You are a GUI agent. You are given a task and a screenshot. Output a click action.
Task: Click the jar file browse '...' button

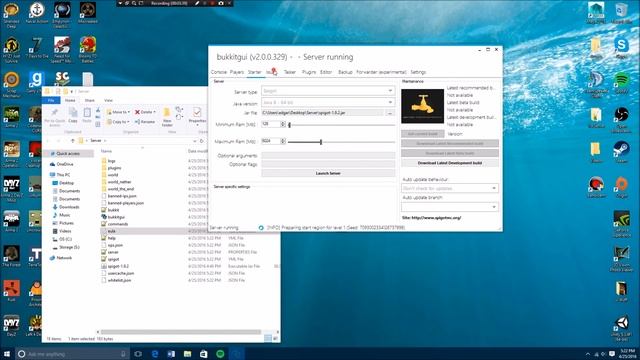pyautogui.click(x=390, y=113)
